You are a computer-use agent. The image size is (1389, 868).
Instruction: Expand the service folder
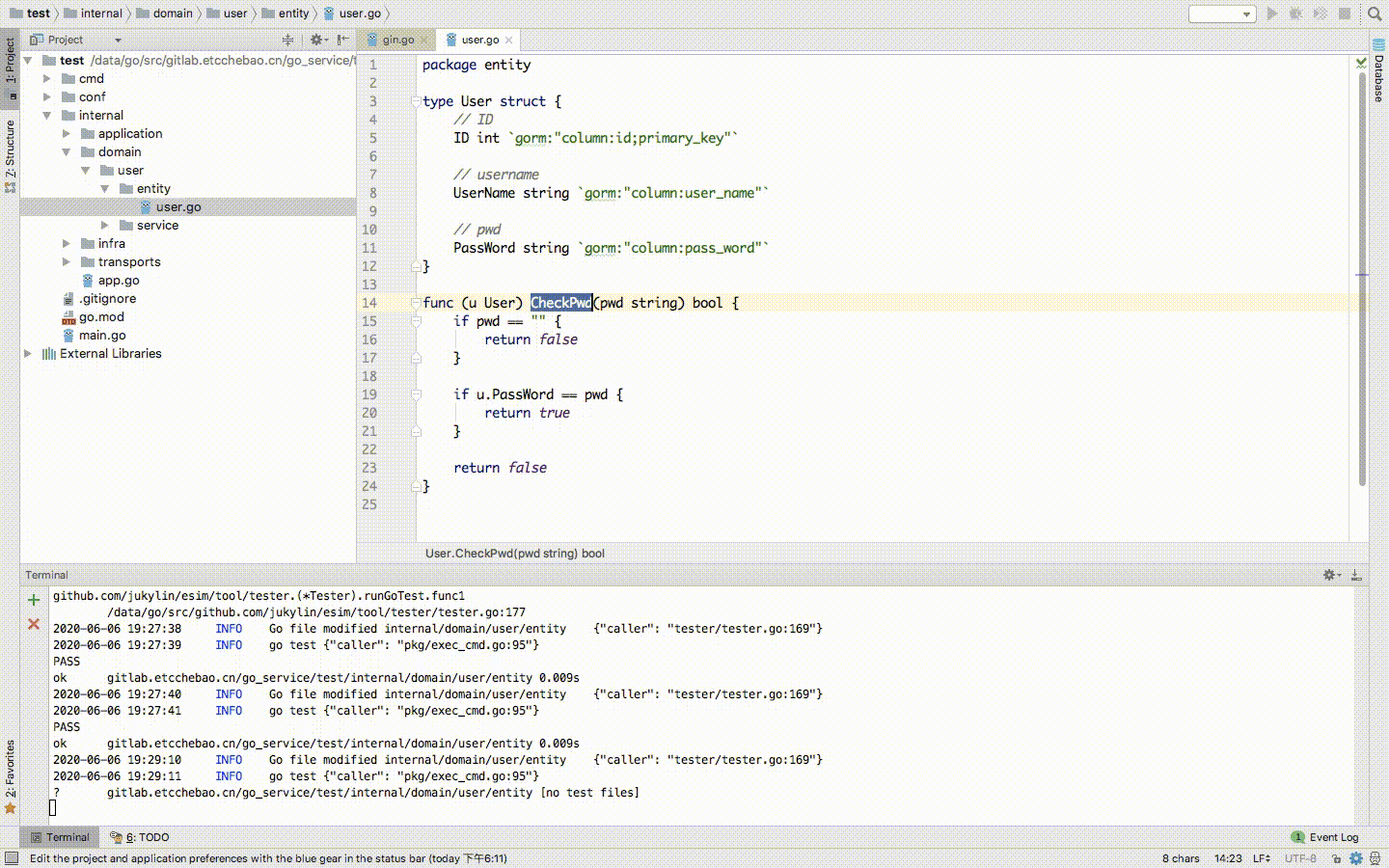[x=104, y=226]
